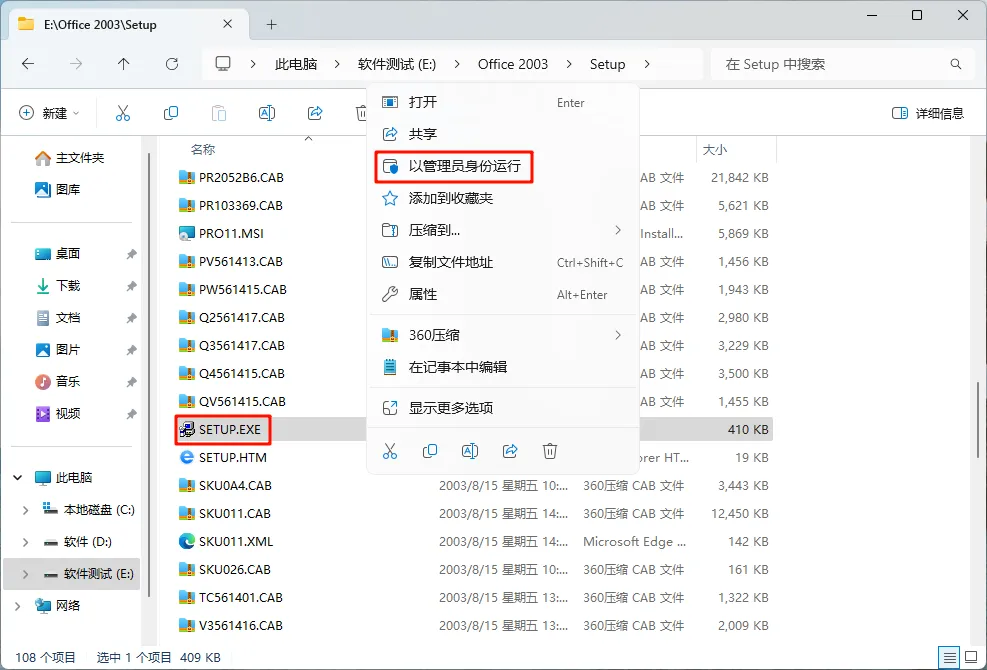Refresh the current folder
987x670 pixels.
pyautogui.click(x=171, y=64)
